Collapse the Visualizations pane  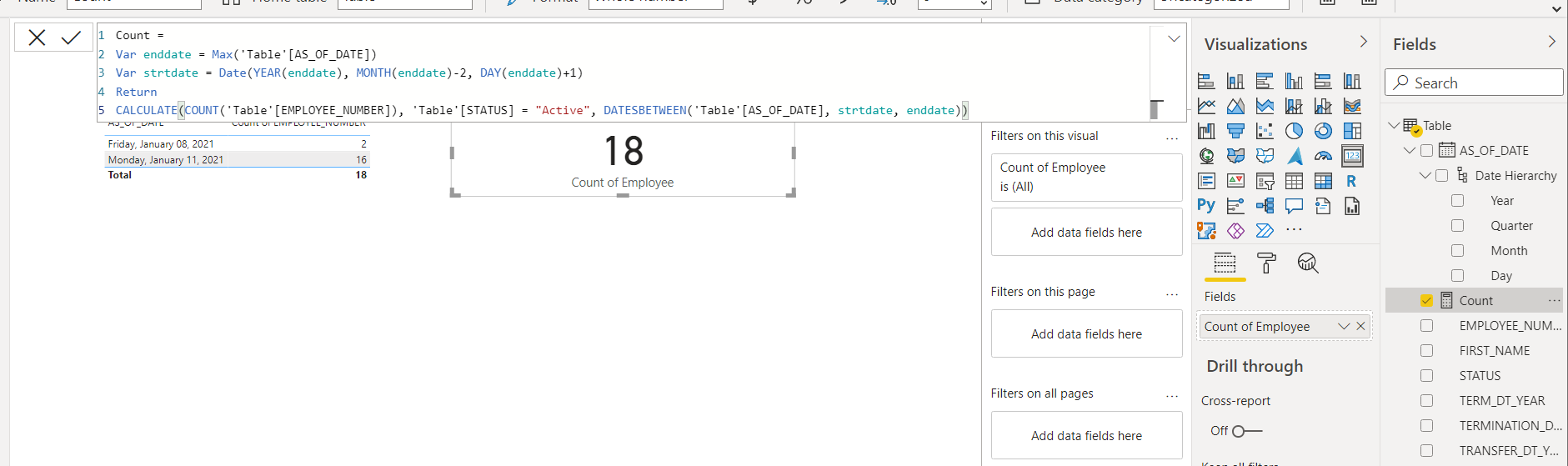tap(1363, 42)
